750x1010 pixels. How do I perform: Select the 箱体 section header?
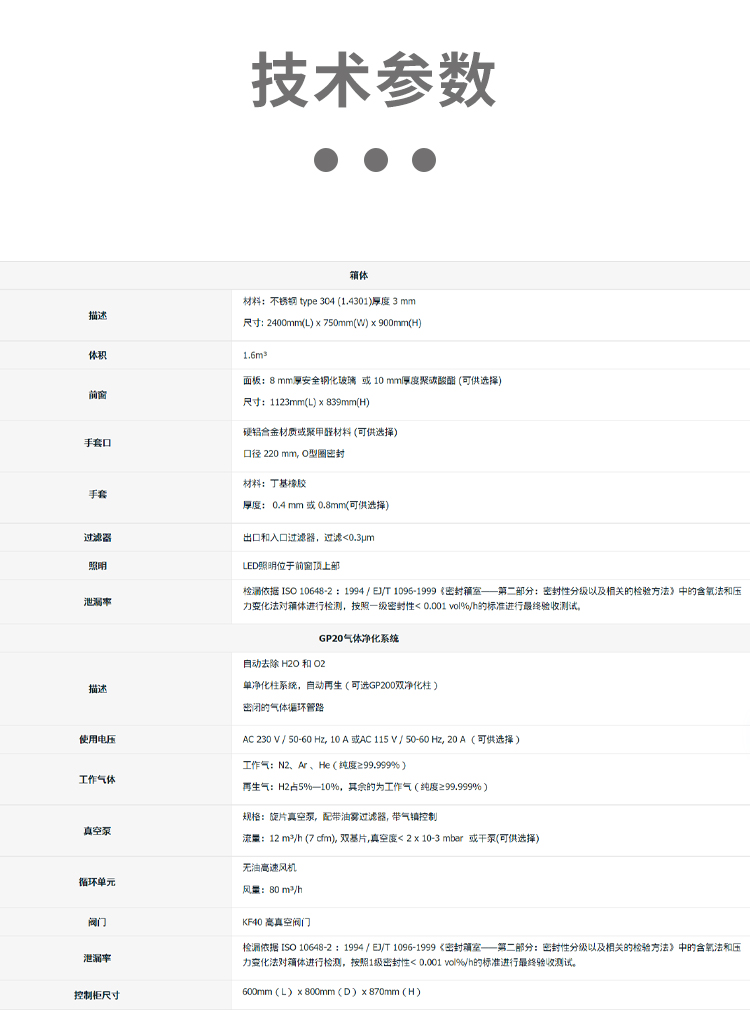click(359, 275)
